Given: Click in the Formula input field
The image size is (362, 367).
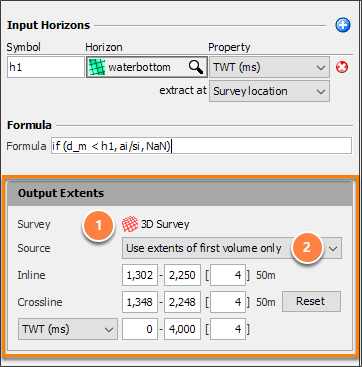Looking at the screenshot, I should [201, 146].
